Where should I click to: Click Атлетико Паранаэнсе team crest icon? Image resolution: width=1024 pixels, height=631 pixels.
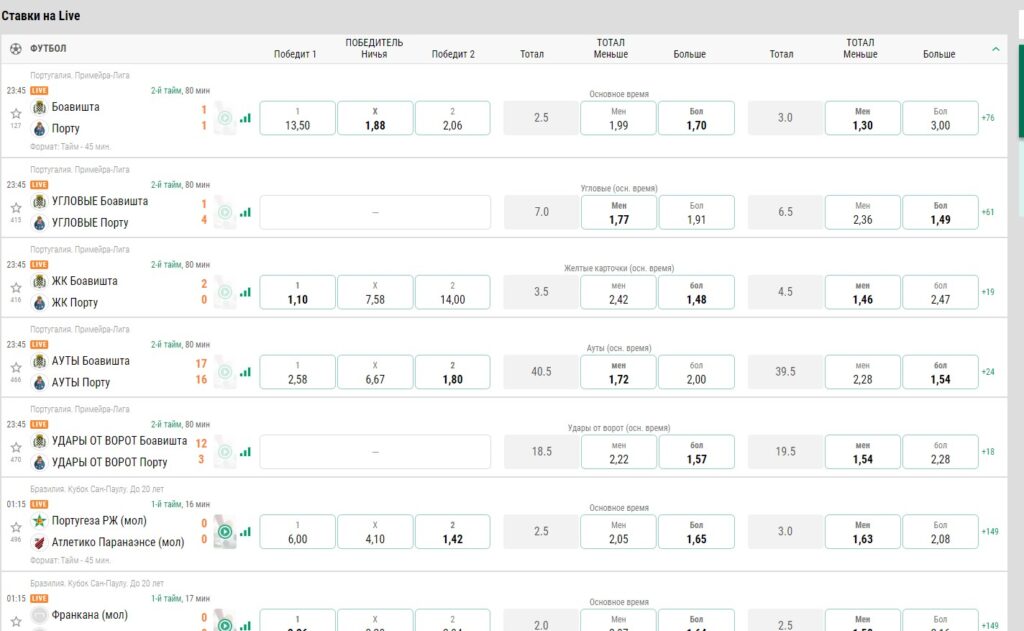(39, 542)
